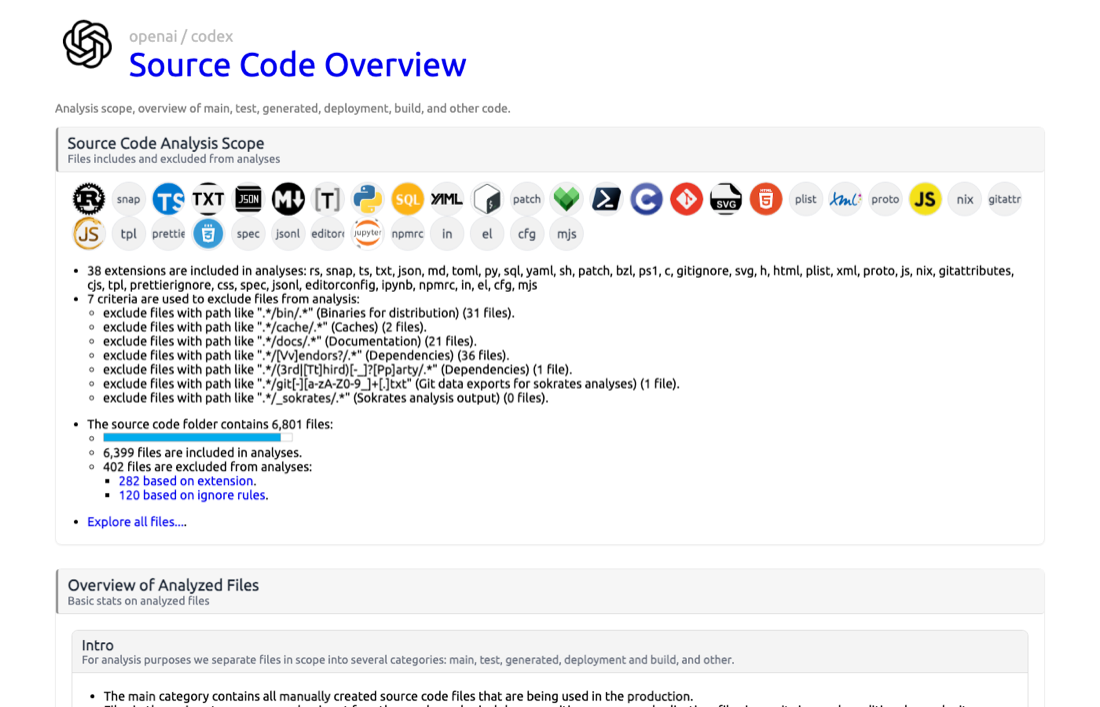Click the jsonl extension badge

pyautogui.click(x=288, y=234)
